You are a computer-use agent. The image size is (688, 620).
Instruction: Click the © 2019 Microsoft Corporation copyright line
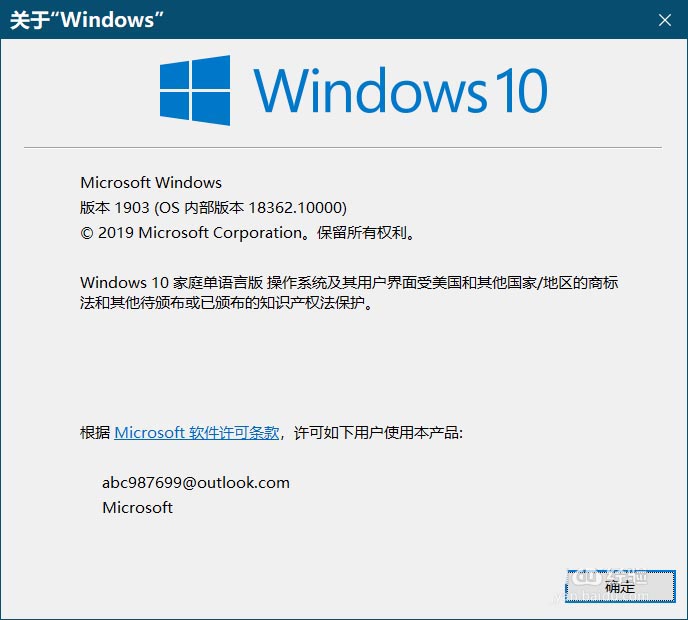coord(247,233)
